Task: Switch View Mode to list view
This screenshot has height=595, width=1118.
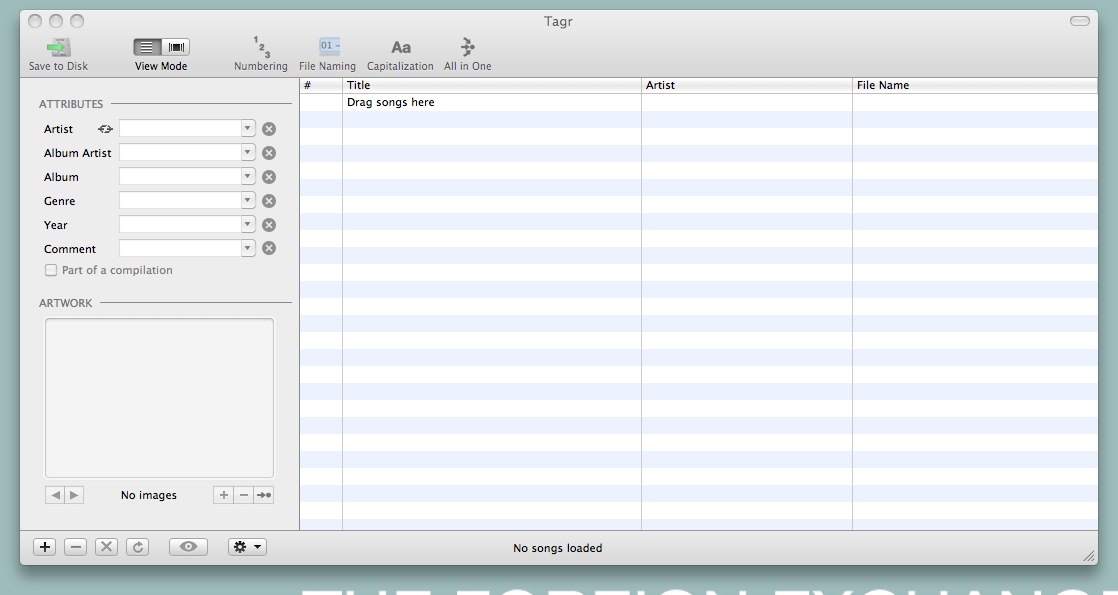Action: [x=147, y=47]
